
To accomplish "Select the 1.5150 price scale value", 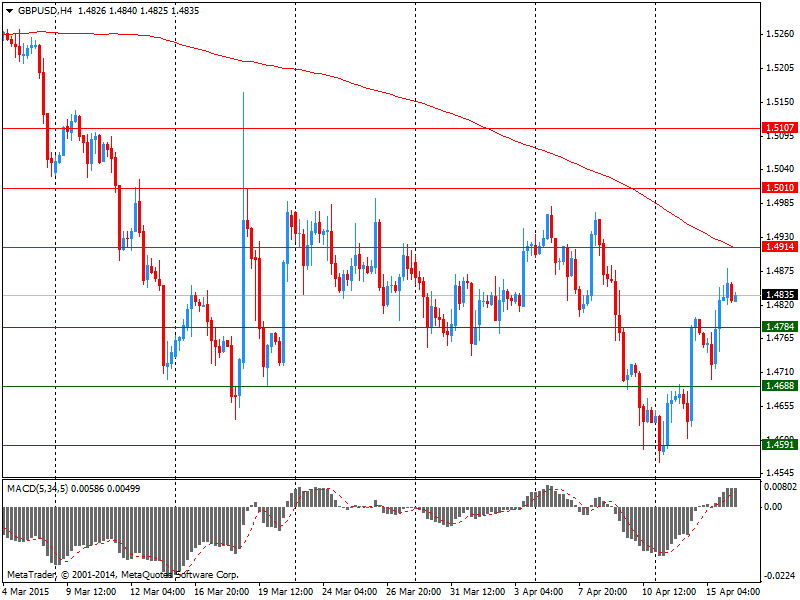I will coord(780,102).
